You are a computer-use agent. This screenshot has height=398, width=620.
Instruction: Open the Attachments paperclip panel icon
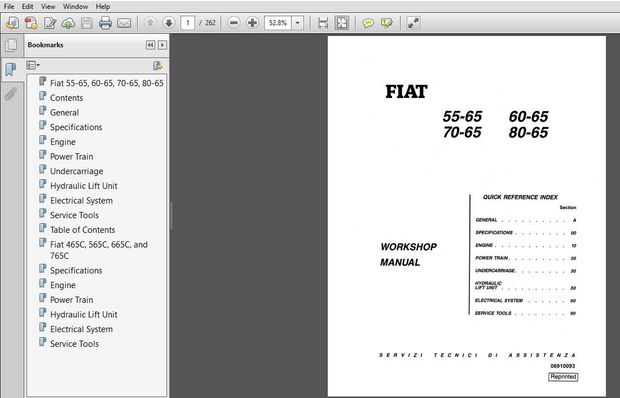pos(11,94)
